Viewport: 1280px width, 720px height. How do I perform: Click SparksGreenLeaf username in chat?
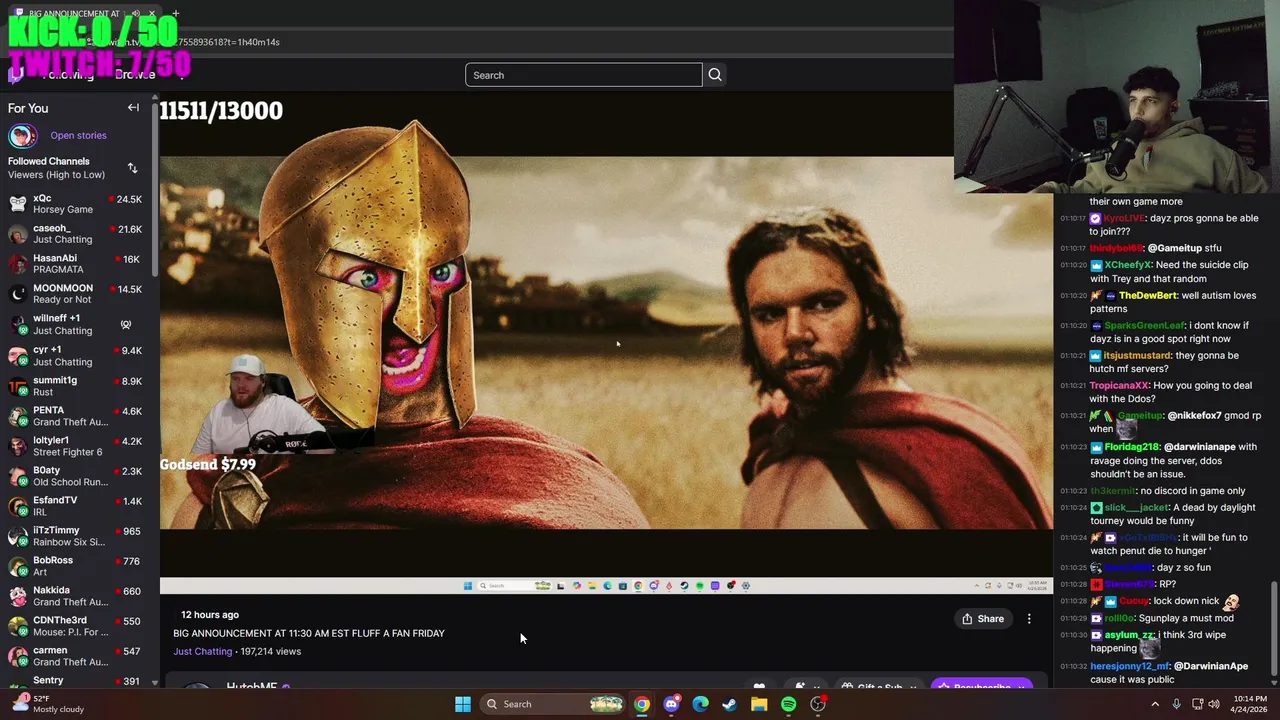pos(1145,325)
